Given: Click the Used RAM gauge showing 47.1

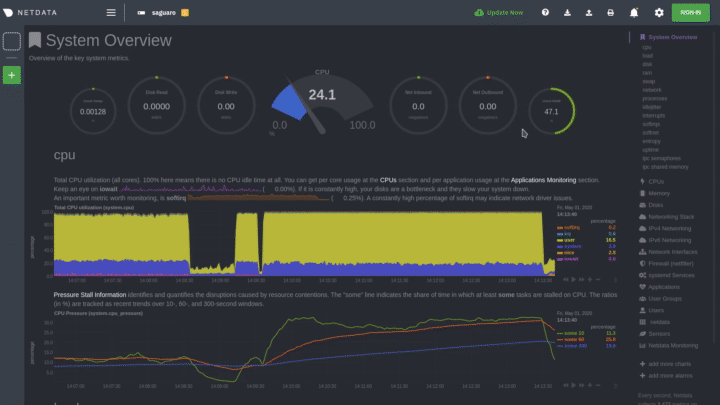Looking at the screenshot, I should [x=551, y=111].
